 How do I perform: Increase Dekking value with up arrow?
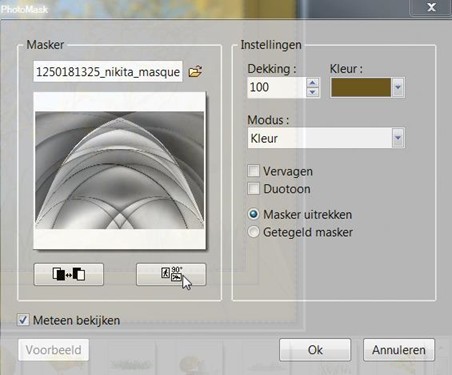coord(312,82)
